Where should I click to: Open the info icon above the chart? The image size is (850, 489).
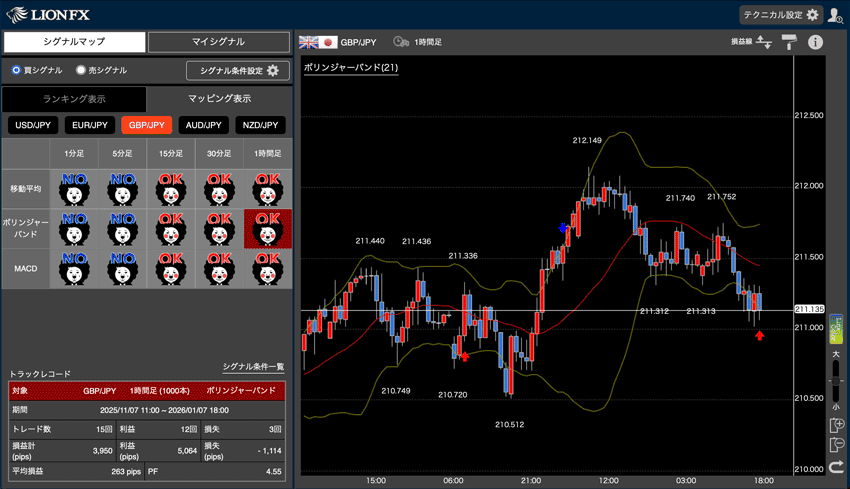pyautogui.click(x=815, y=42)
